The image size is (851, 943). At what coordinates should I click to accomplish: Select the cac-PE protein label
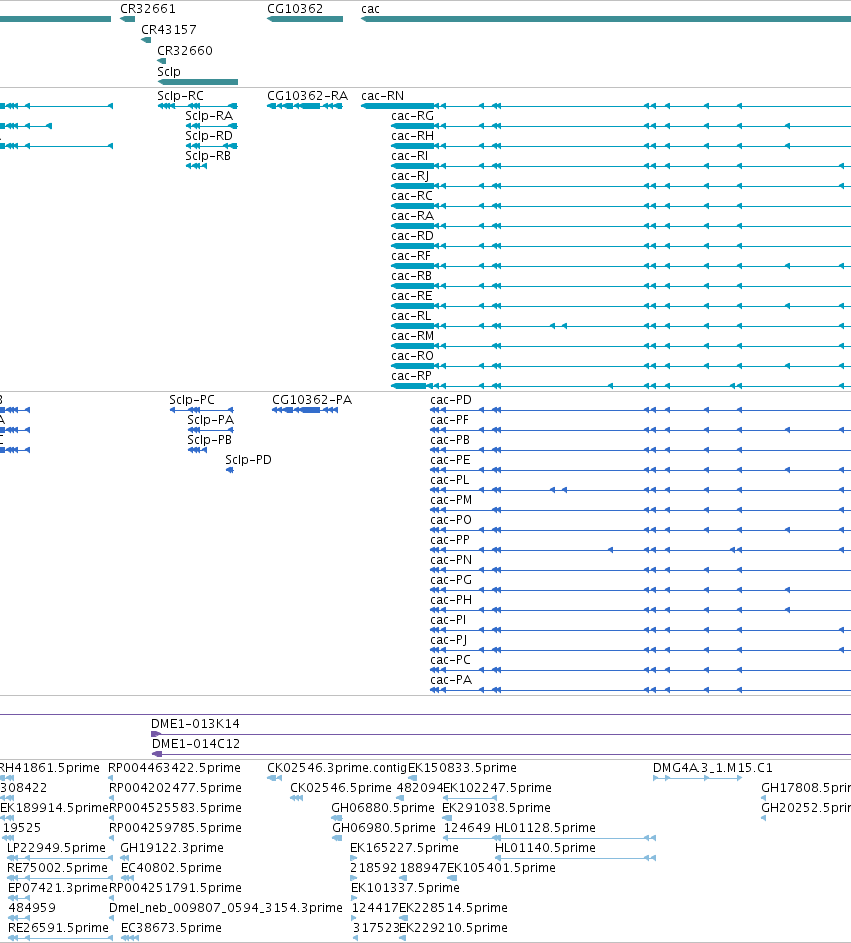450,460
